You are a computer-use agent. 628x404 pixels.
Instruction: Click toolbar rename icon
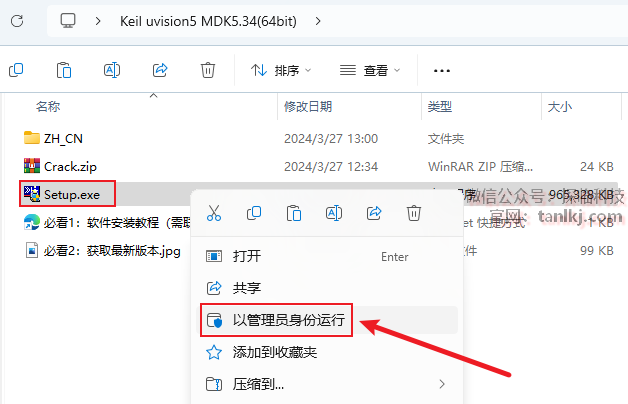coord(112,70)
